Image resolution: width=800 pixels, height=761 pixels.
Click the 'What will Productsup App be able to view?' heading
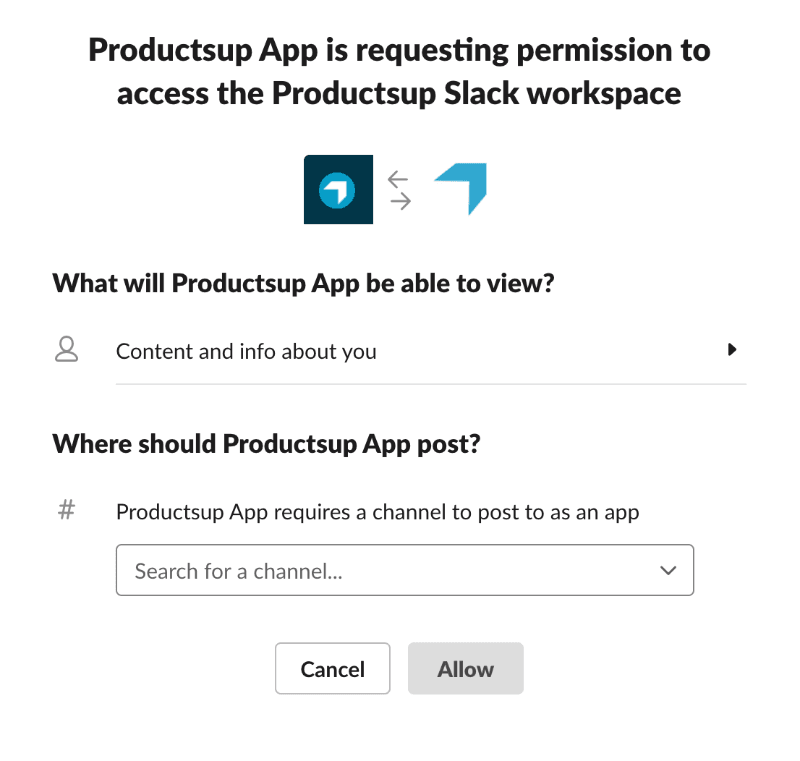pyautogui.click(x=303, y=283)
